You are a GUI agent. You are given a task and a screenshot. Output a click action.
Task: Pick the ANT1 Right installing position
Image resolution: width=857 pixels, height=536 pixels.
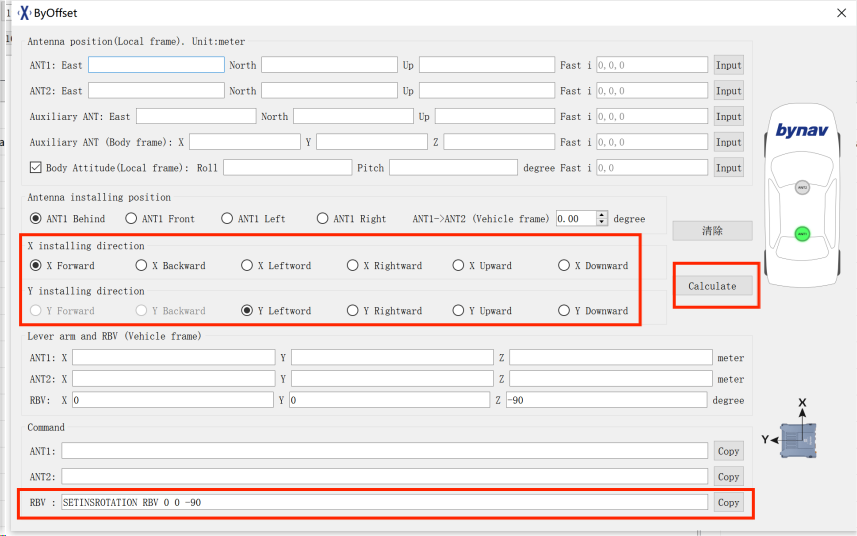[x=323, y=218]
